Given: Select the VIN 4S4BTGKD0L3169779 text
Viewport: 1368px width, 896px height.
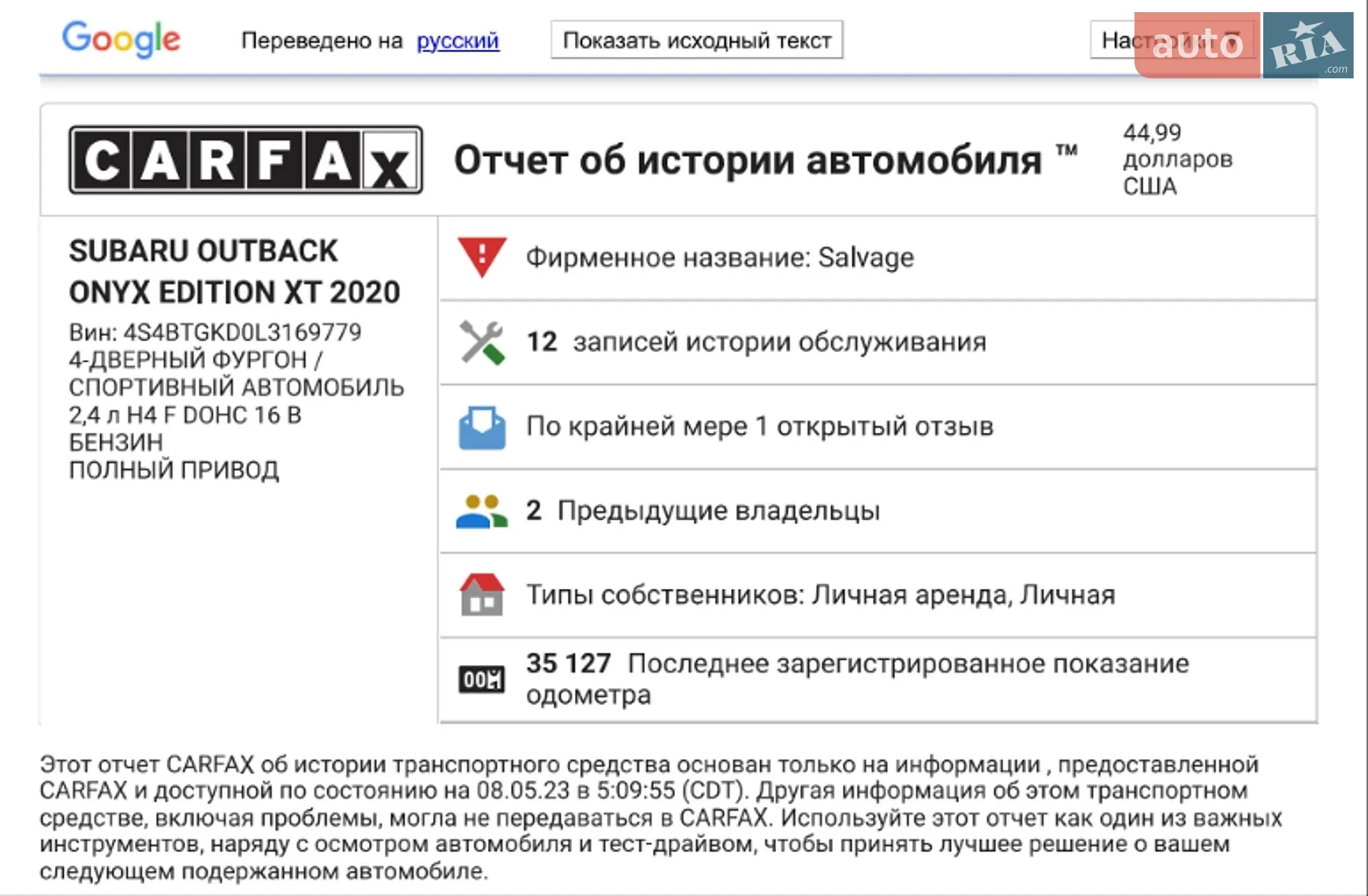Looking at the screenshot, I should tap(215, 332).
